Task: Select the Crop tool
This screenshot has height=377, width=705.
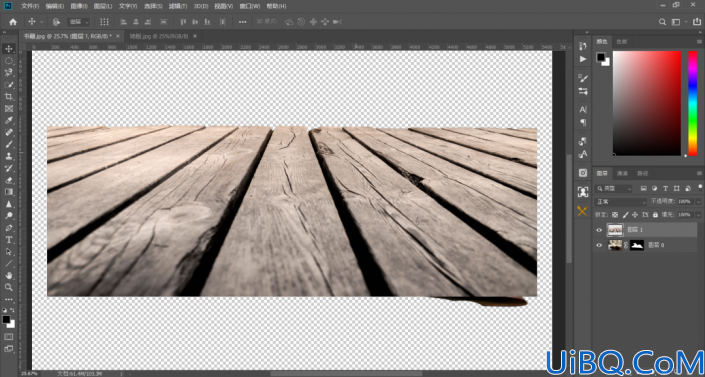Action: coord(9,96)
